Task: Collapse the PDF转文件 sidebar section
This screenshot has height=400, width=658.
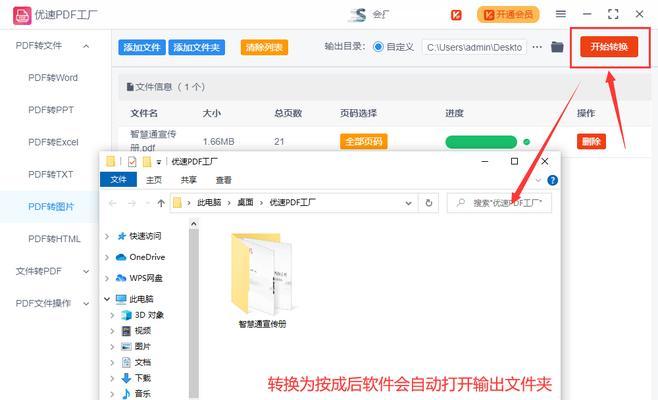Action: click(86, 46)
